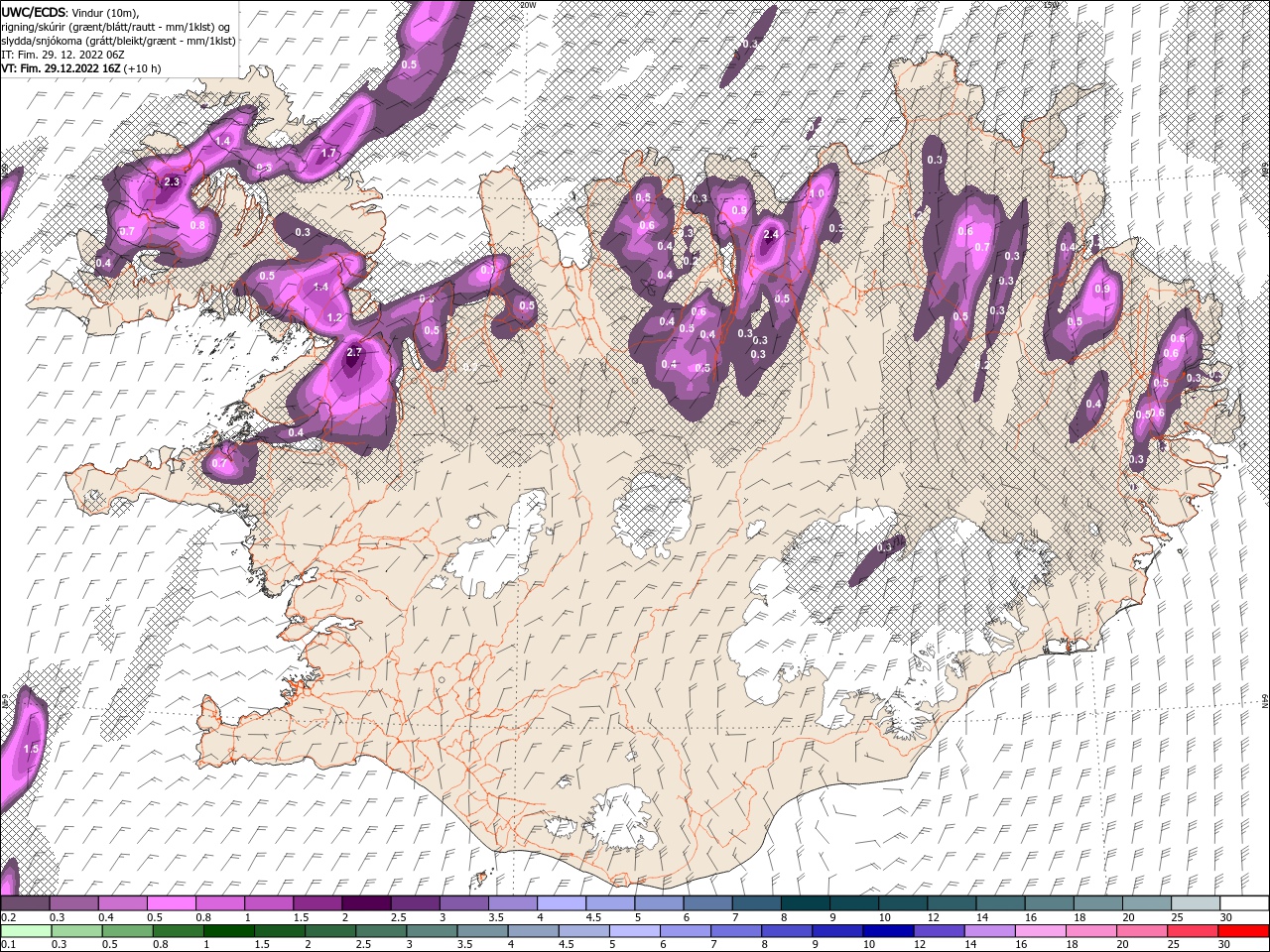Click the '0.1' label in the bottom legend row
Screen dimensions: 1270x952
pos(9,945)
